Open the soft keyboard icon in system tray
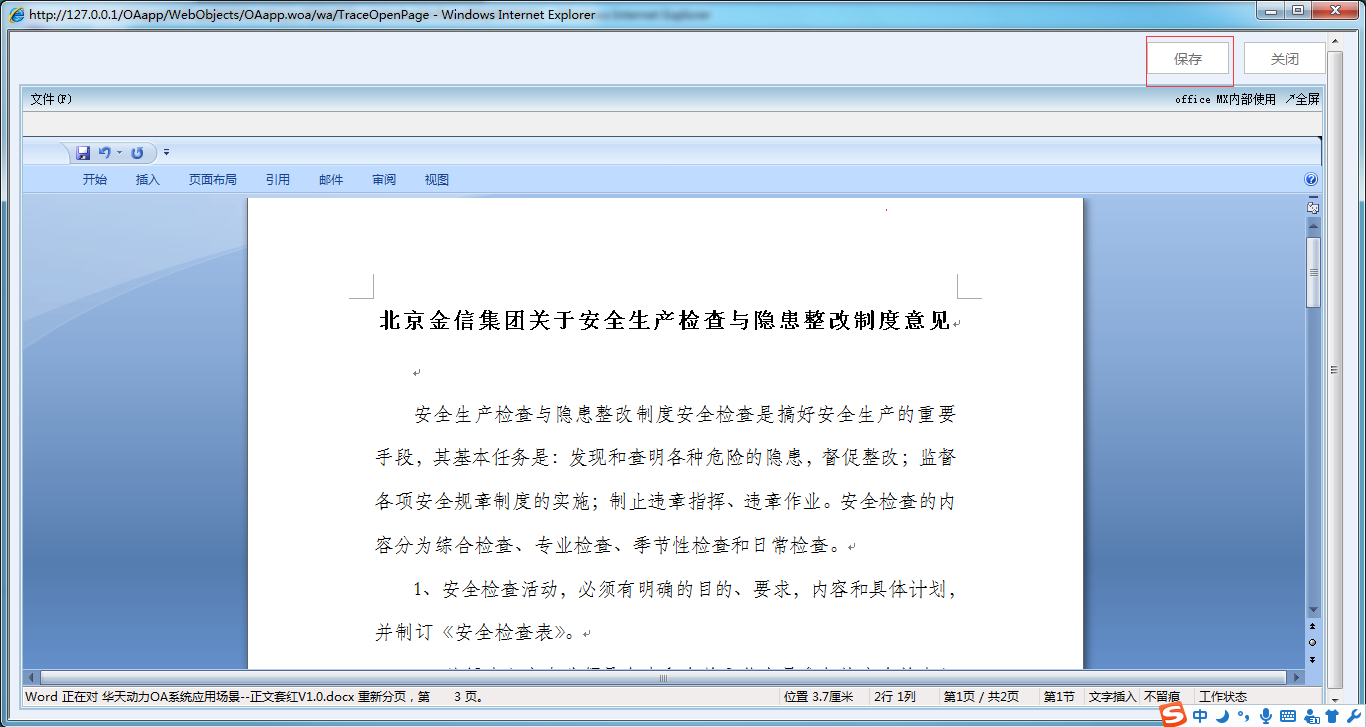The image size is (1366, 727). click(1288, 716)
